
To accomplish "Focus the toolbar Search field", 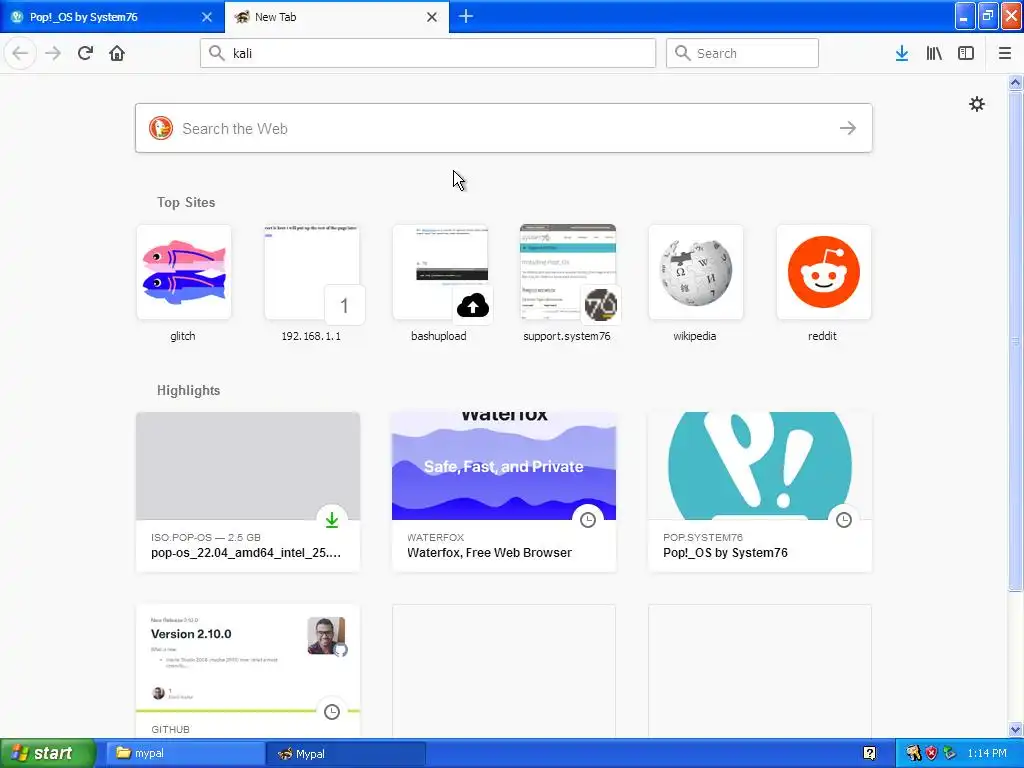I will pyautogui.click(x=742, y=53).
